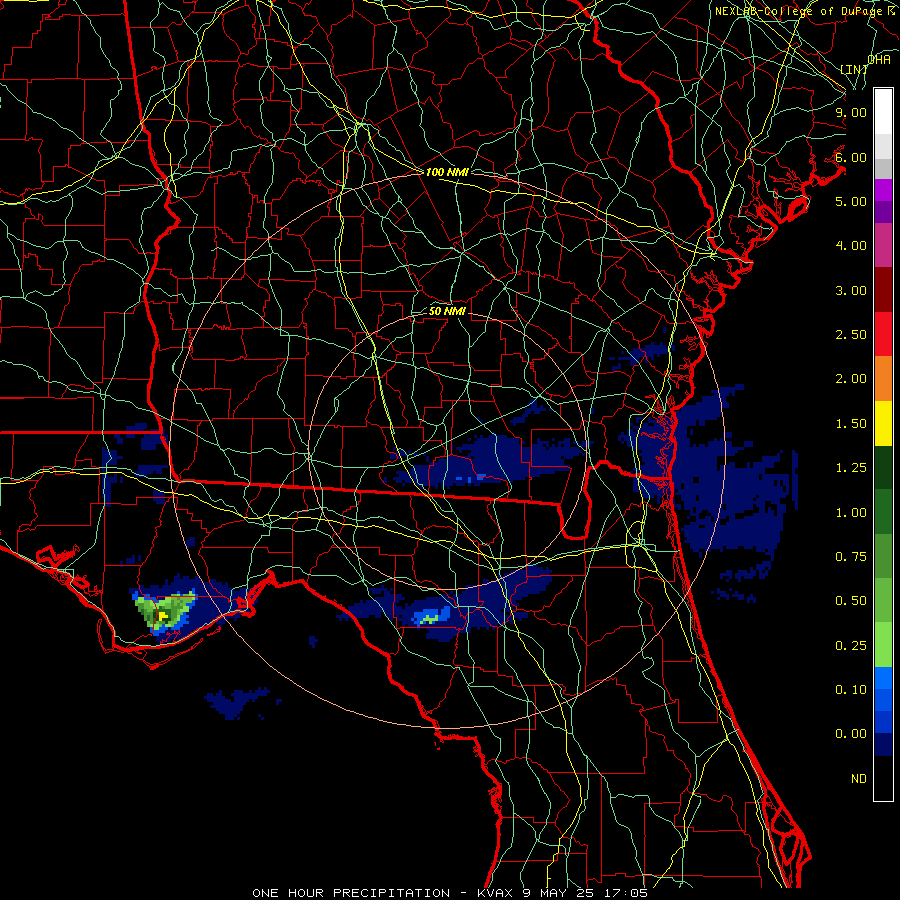
Task: Click the ND legend label
Action: click(x=859, y=779)
